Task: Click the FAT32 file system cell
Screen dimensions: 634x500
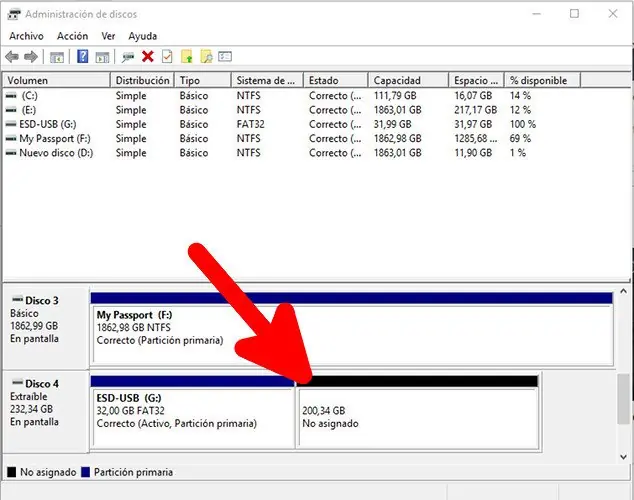Action: [250, 124]
